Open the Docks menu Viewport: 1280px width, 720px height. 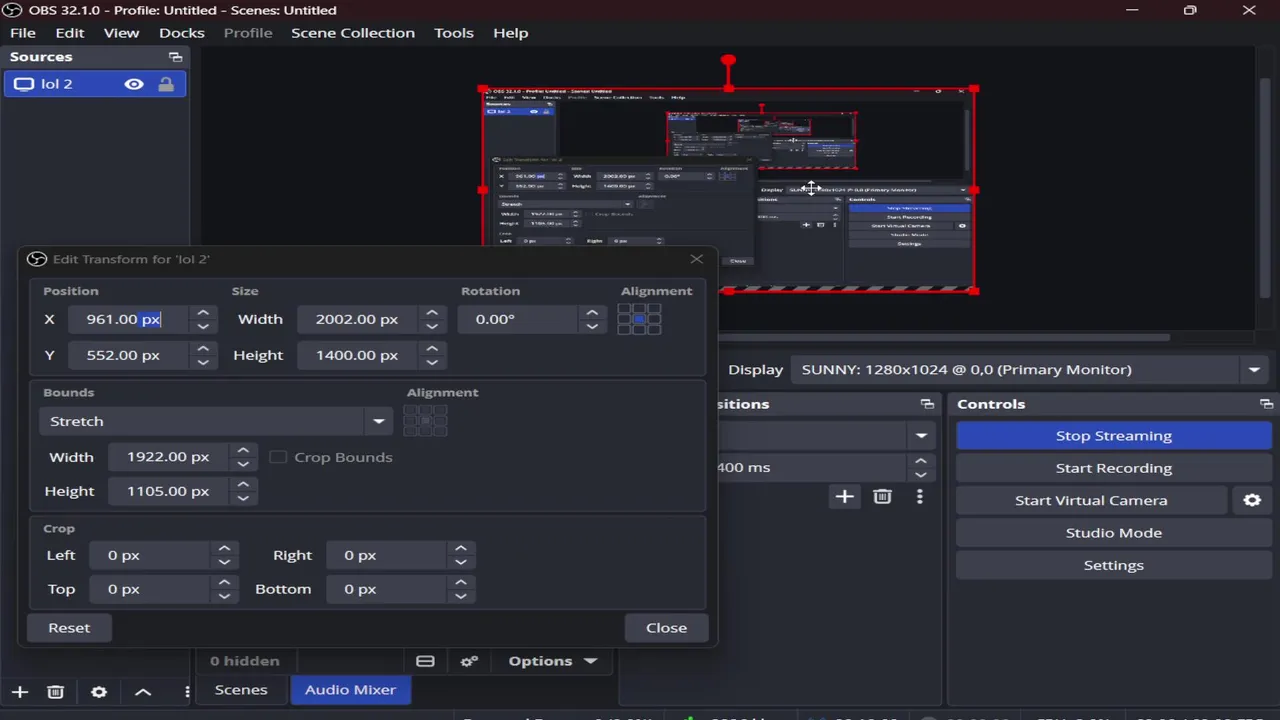click(x=182, y=33)
